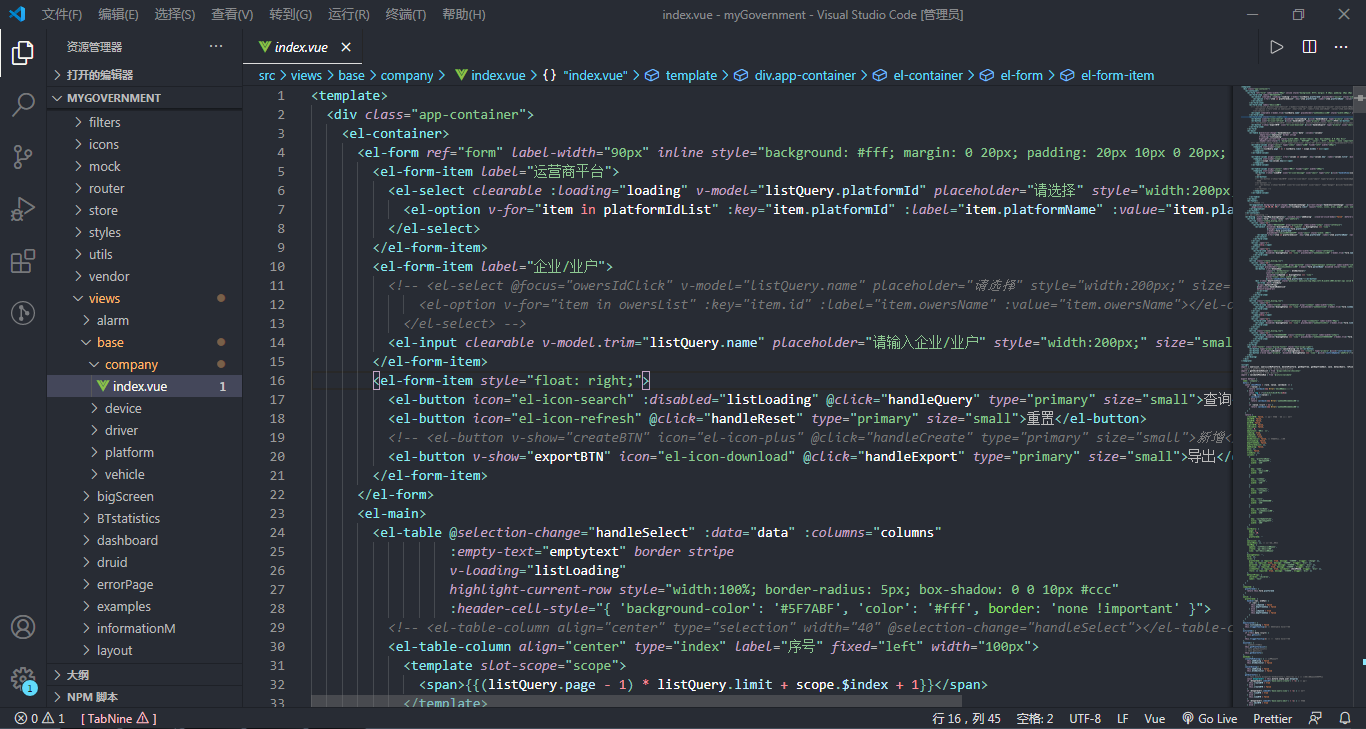Image resolution: width=1366 pixels, height=729 pixels.
Task: Click the el-form-item breadcrumb segment
Action: coord(1107,75)
